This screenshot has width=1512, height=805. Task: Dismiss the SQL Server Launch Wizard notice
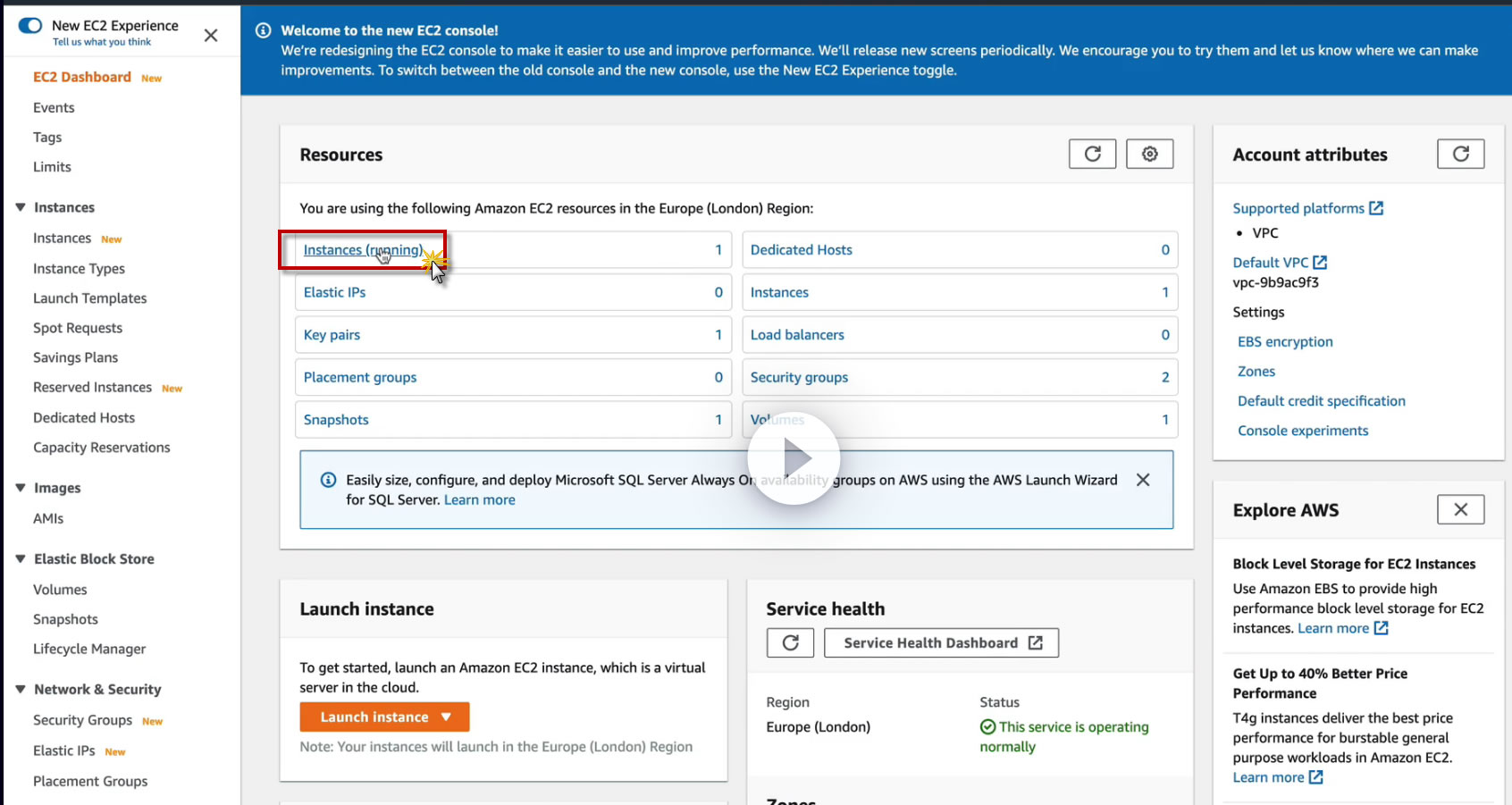point(1142,480)
